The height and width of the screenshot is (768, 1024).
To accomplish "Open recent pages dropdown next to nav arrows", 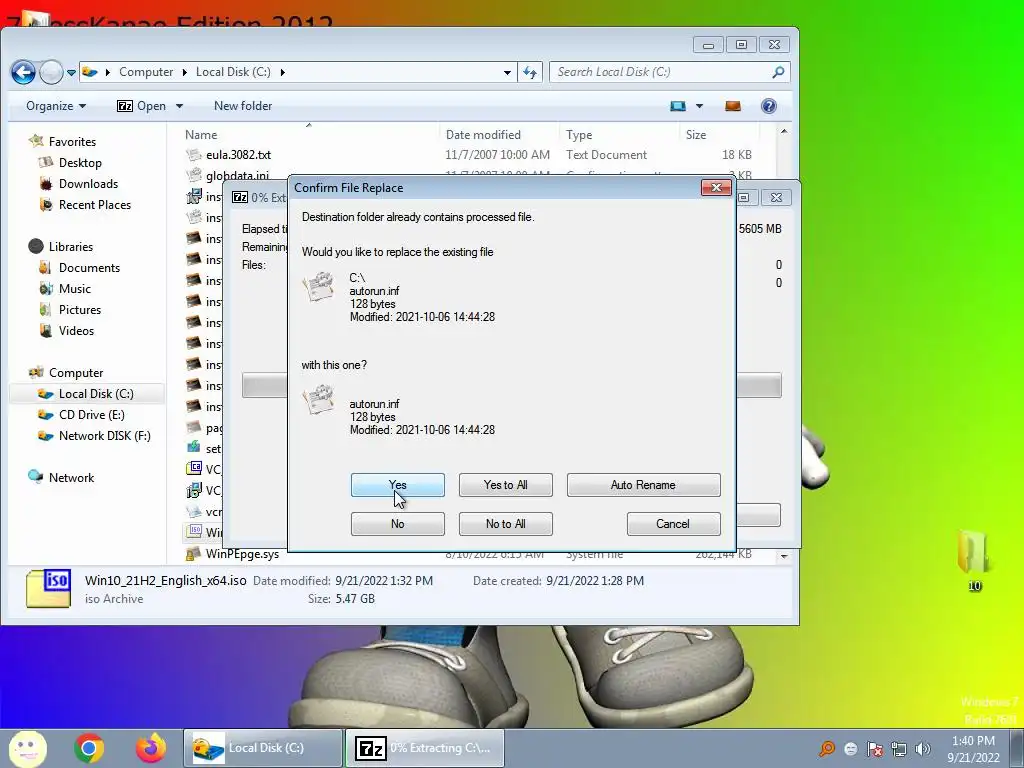I will pyautogui.click(x=71, y=72).
